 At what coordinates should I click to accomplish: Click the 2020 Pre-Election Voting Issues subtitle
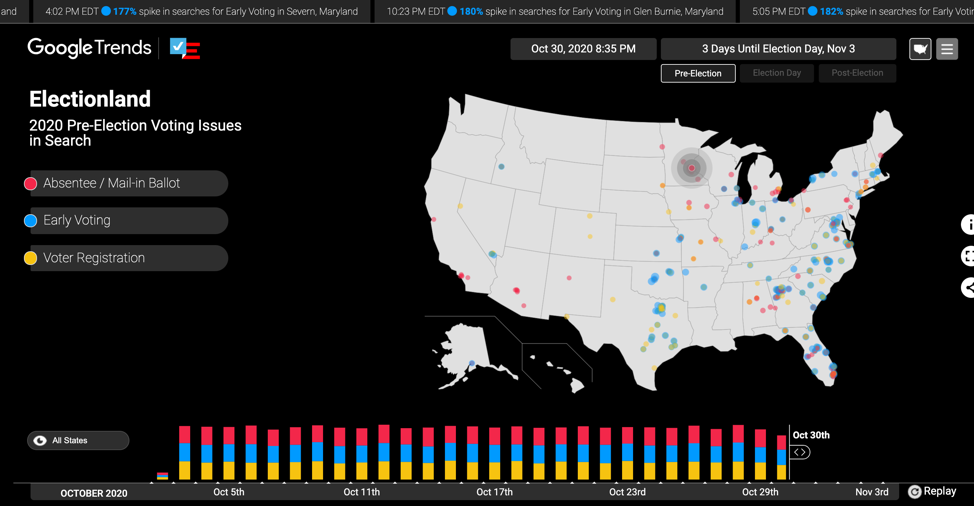click(135, 133)
